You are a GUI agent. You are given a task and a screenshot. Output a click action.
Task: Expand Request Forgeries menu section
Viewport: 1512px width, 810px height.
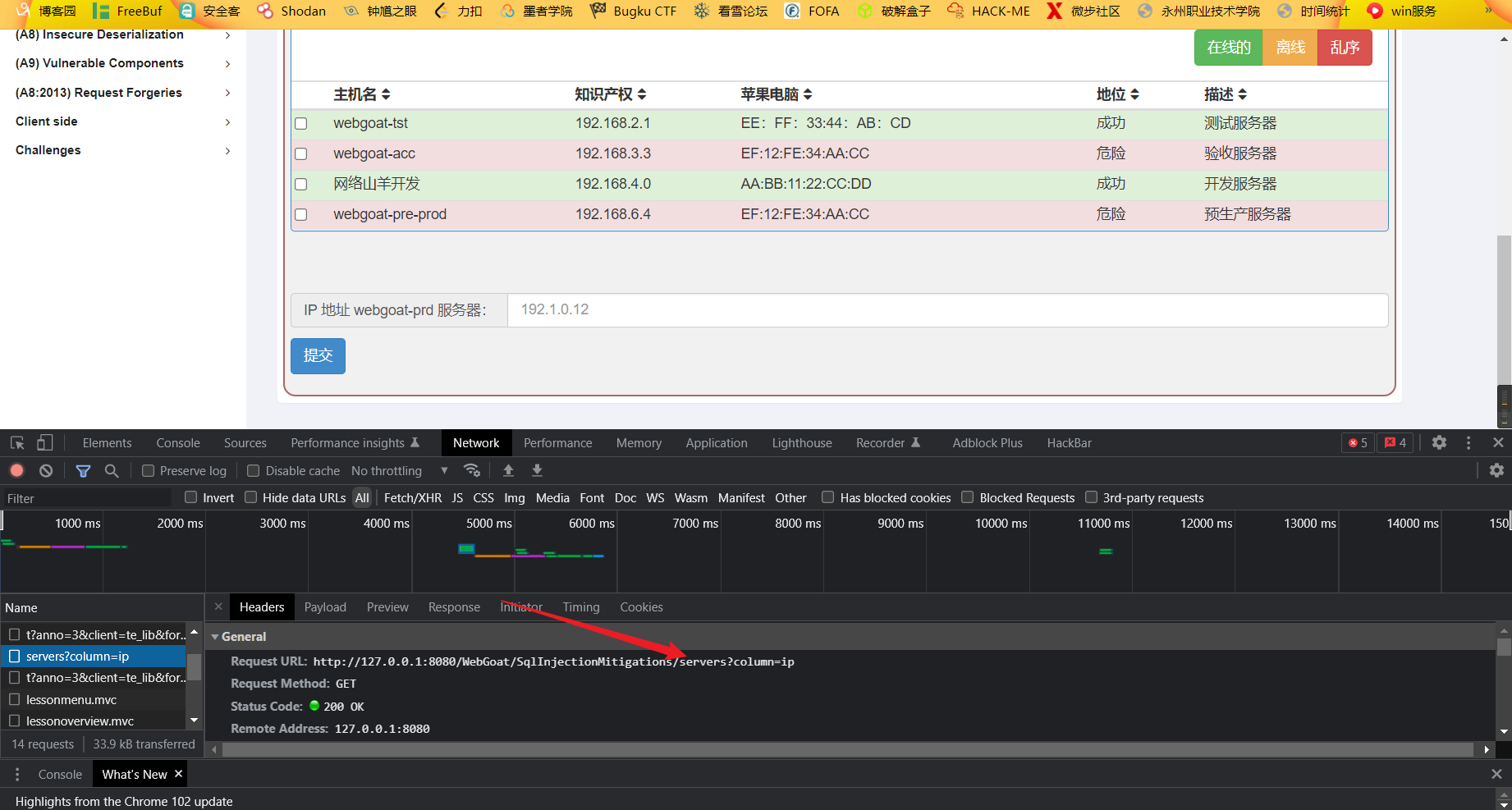click(123, 93)
